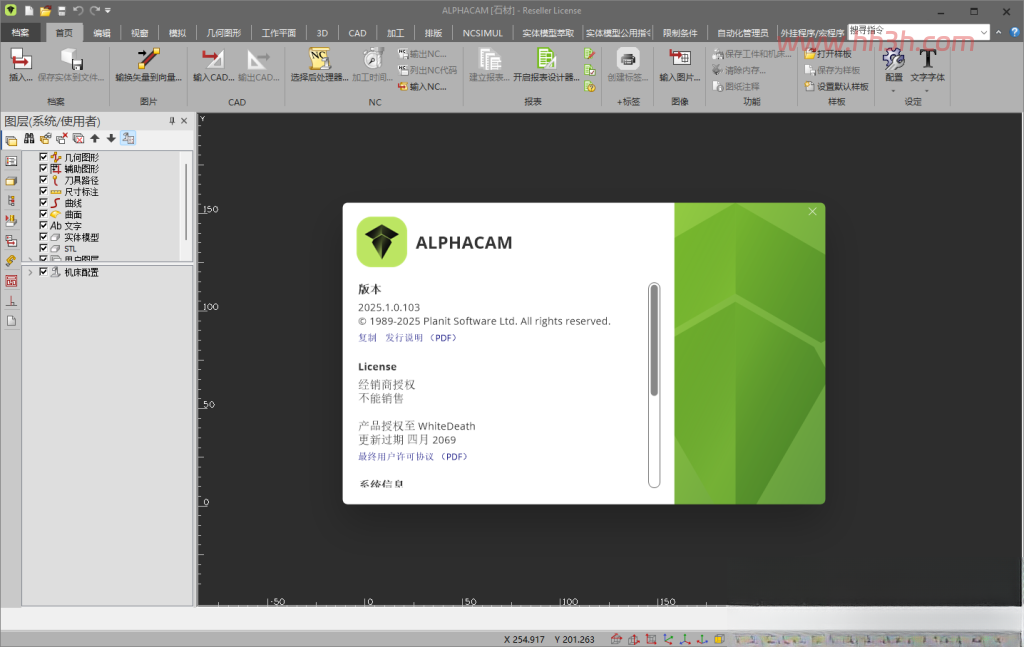1024x647 pixels.
Task: Click the New file icon in title bar
Action: click(29, 10)
